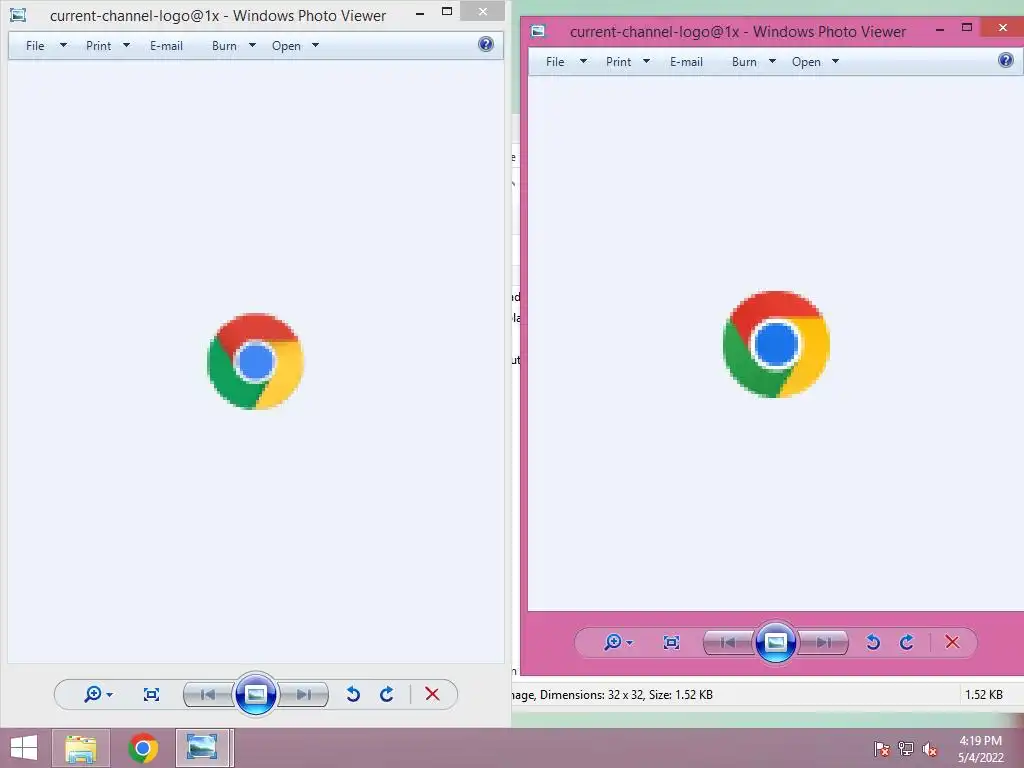Click E-mail in left viewer toolbar
1024x768 pixels.
[167, 46]
